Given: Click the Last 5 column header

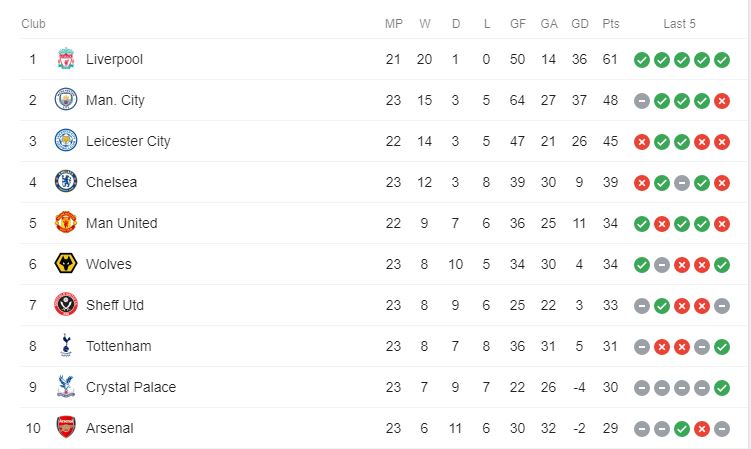Looking at the screenshot, I should click(679, 24).
